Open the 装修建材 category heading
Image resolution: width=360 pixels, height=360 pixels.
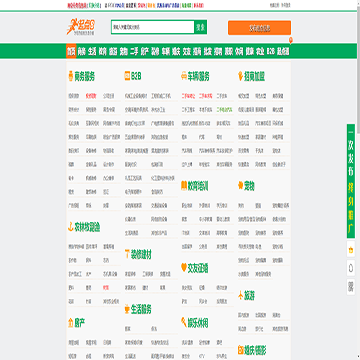[x=141, y=255]
